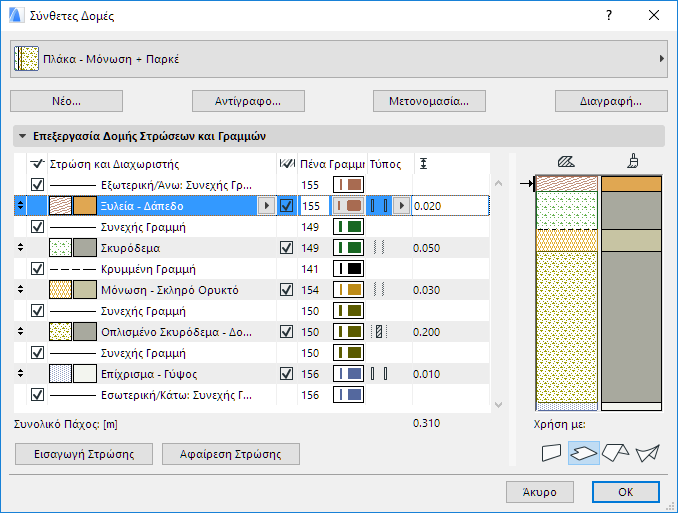
Task: Toggle checkbox for Εξωτερική/Άνω: Συνεχής Γραμμή separator
Action: pos(38,185)
